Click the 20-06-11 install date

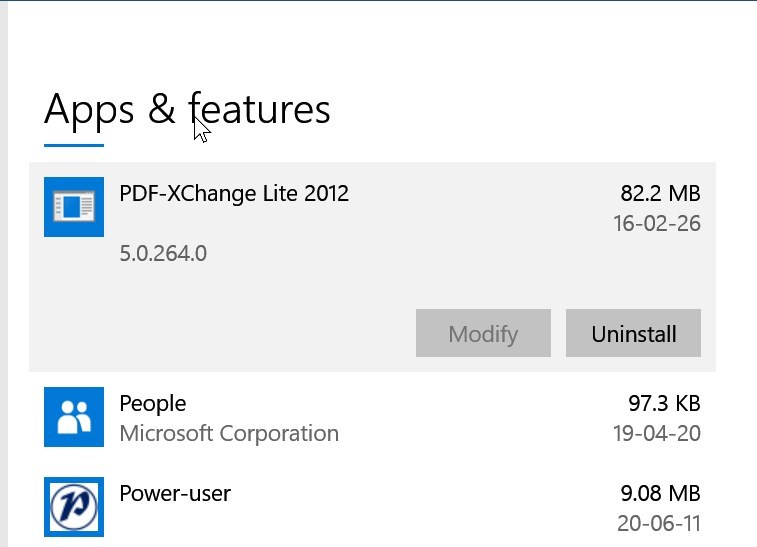657,523
